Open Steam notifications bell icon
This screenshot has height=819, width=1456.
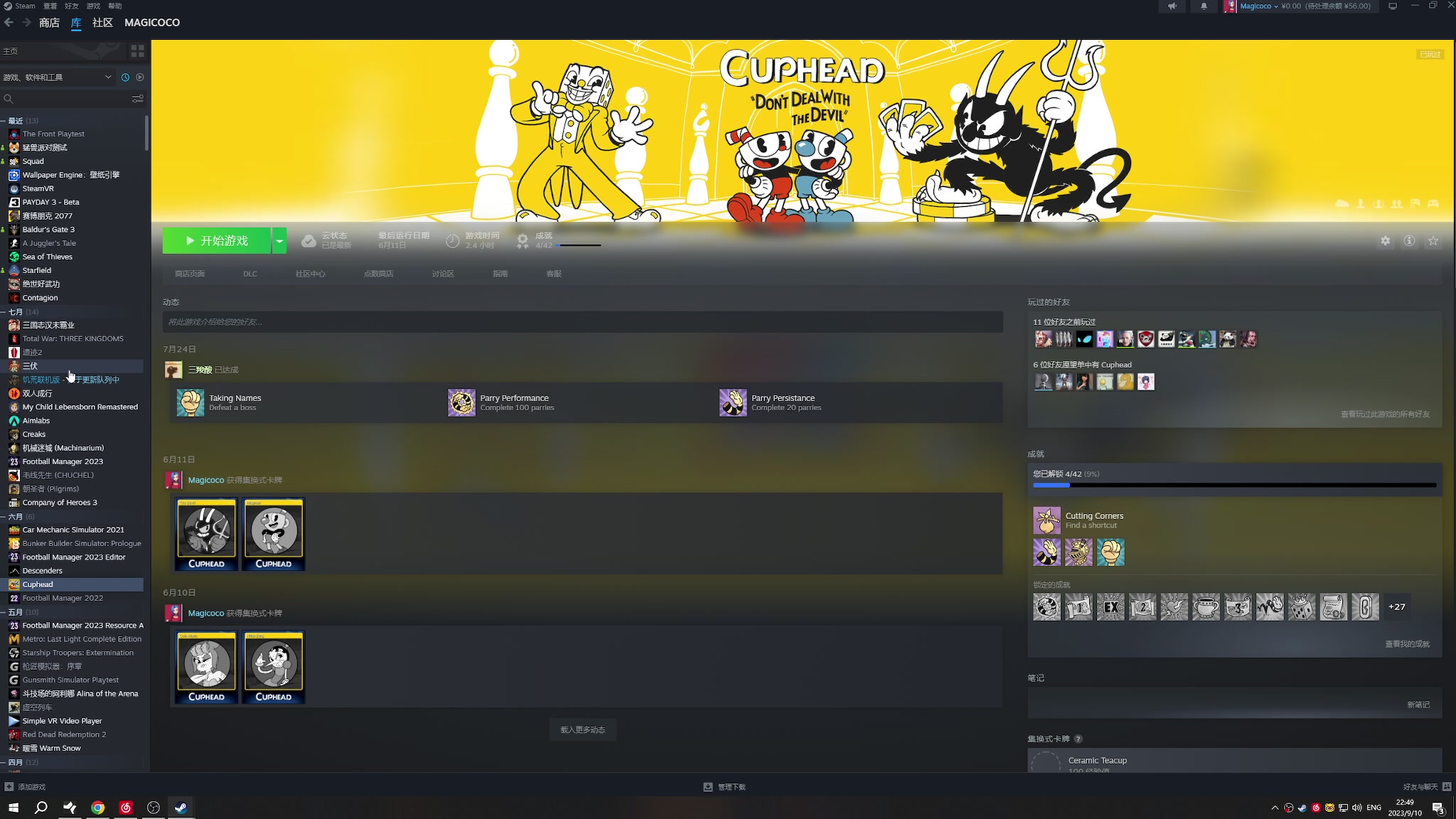tap(1204, 6)
